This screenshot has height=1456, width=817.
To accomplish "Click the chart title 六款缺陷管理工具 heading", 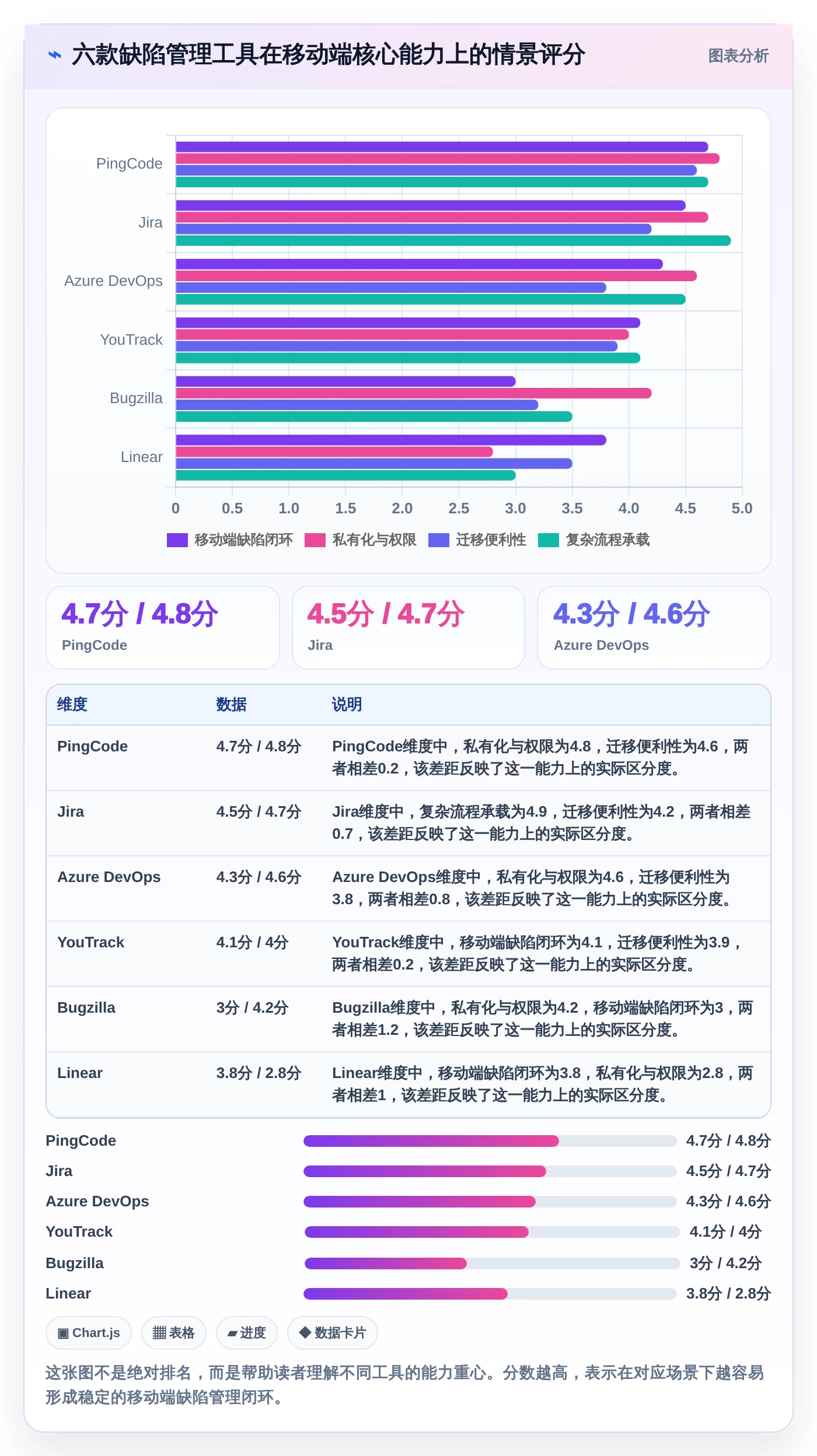I will coord(329,55).
